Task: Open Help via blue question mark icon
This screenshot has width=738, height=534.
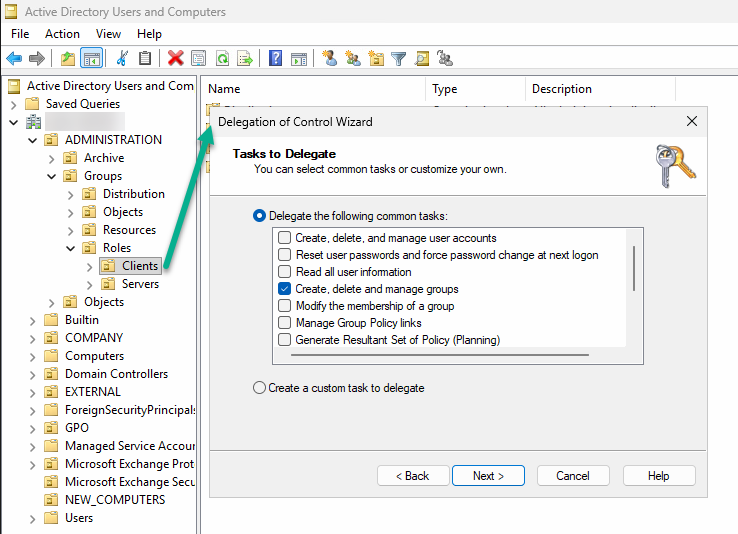Action: (x=275, y=59)
